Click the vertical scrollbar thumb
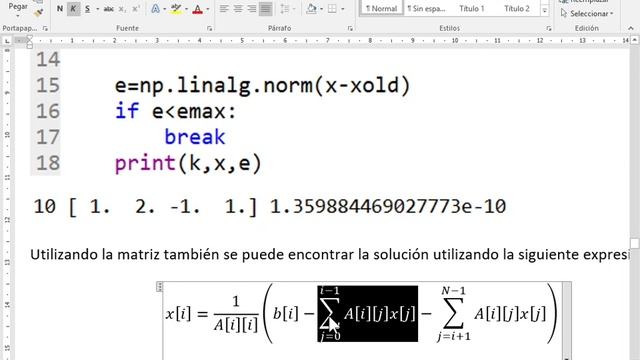 tap(635, 243)
